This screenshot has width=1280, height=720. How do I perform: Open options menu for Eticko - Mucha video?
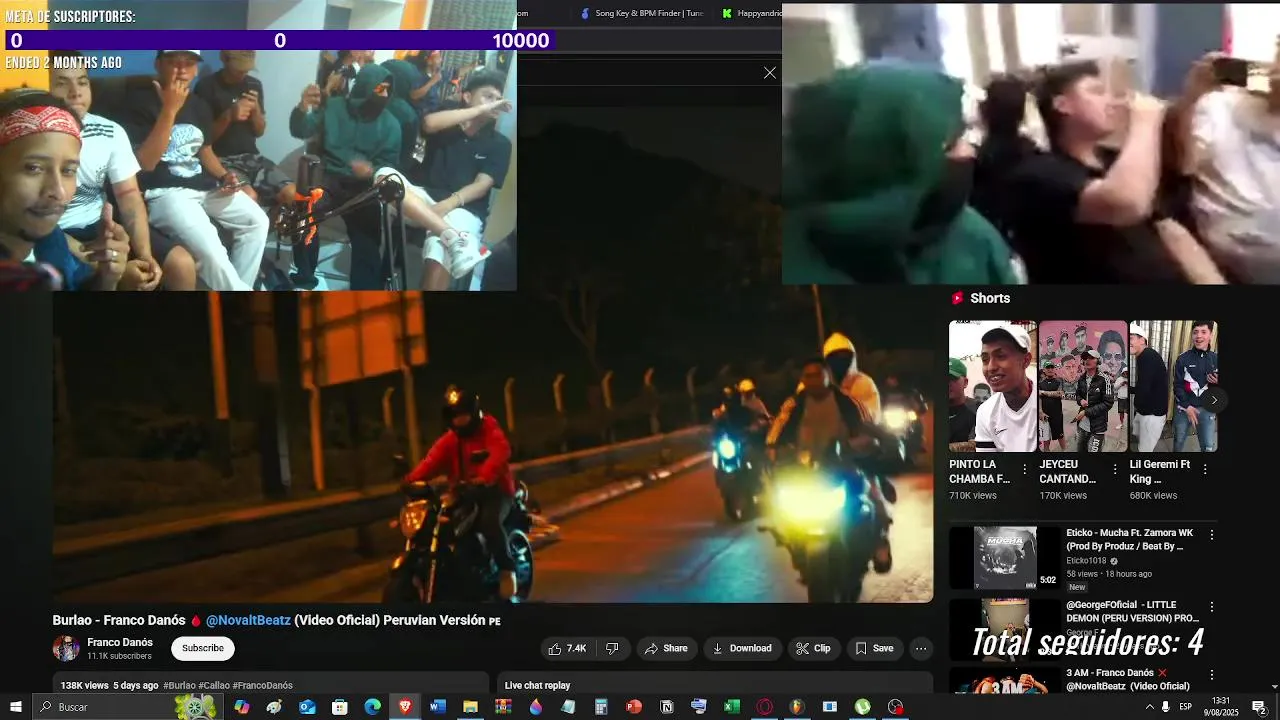point(1212,535)
